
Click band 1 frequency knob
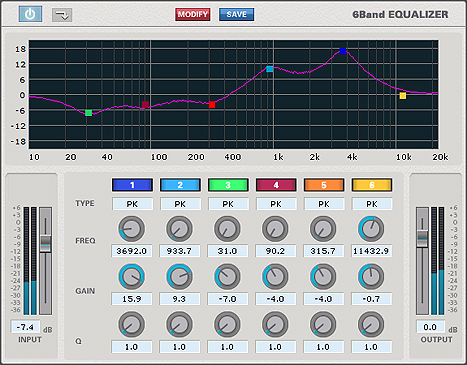coord(132,229)
